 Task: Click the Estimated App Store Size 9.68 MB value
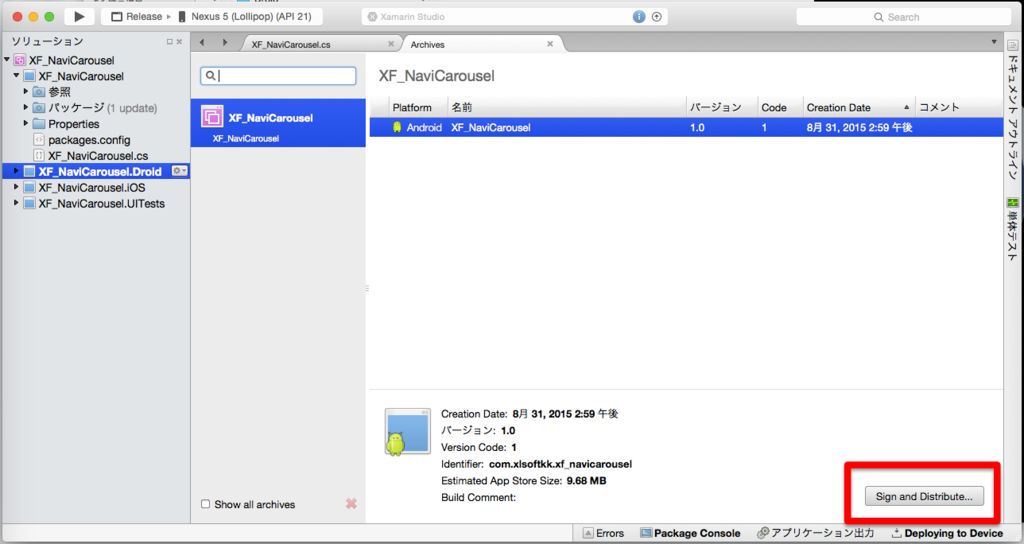pyautogui.click(x=586, y=481)
